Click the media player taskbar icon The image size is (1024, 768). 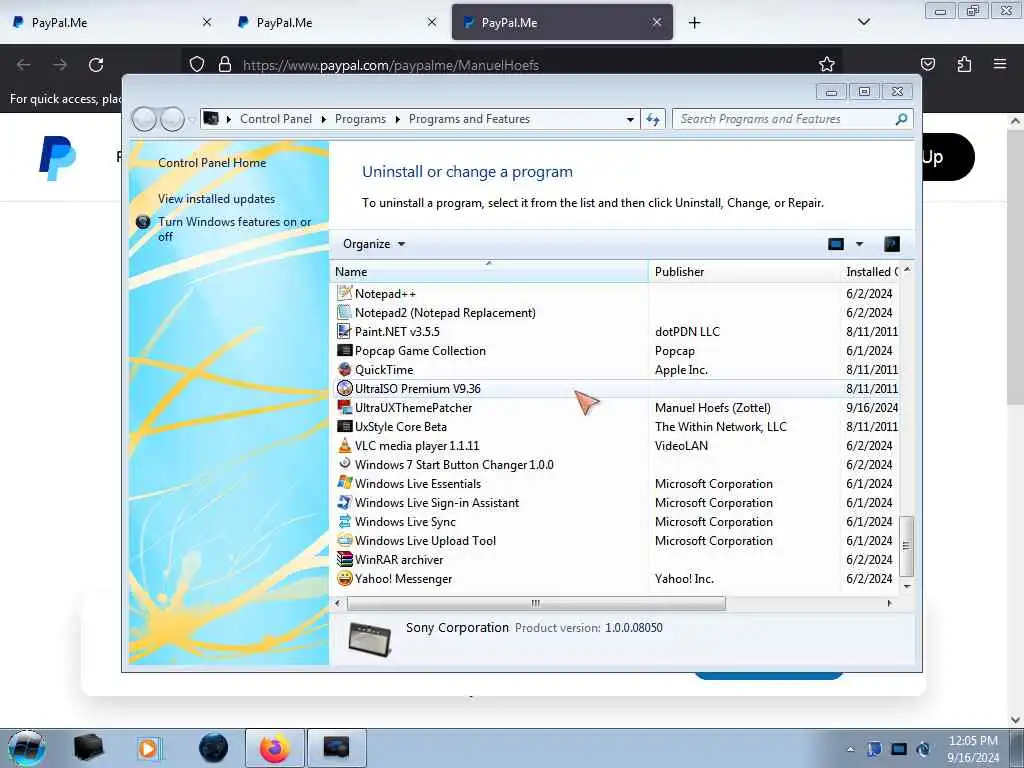coord(148,748)
